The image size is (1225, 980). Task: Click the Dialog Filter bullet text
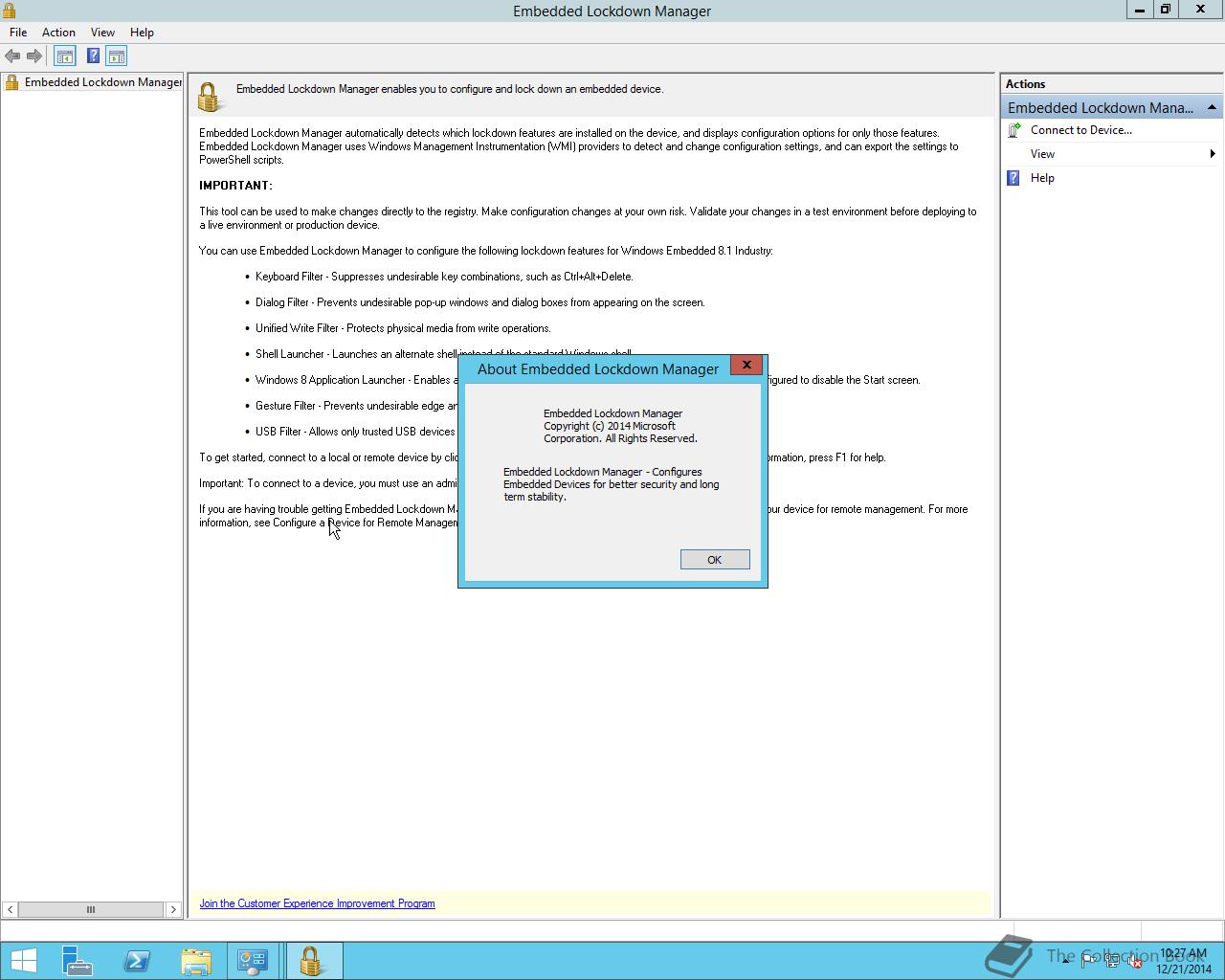click(479, 302)
